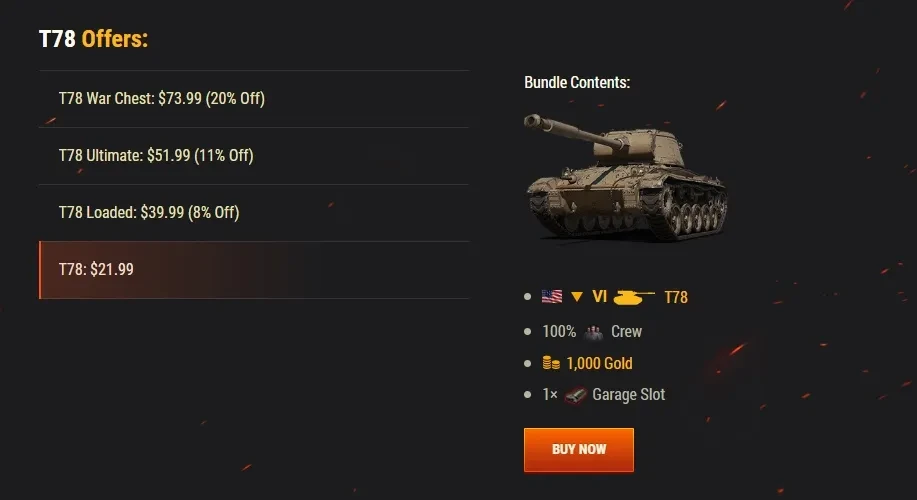Click the T78 Offers heading
Image resolution: width=917 pixels, height=500 pixels.
point(93,39)
